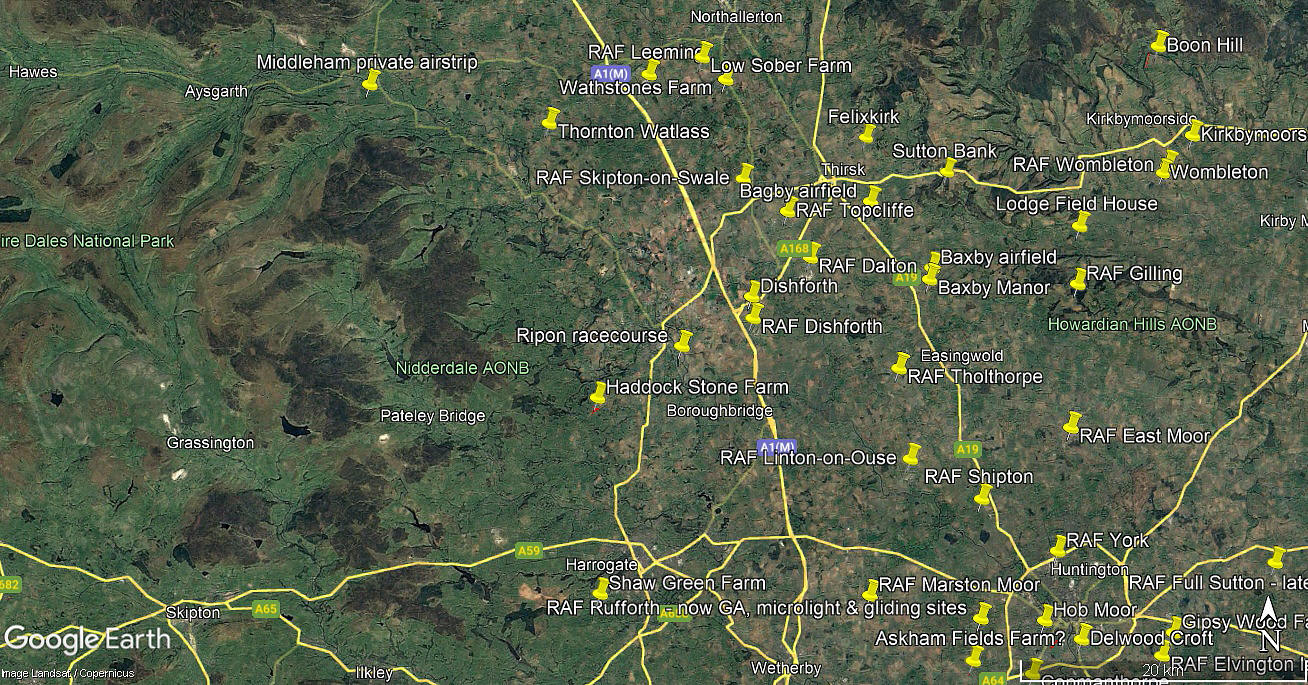Click the RAF Tholthorpe pushpin
The height and width of the screenshot is (685, 1308).
(901, 363)
